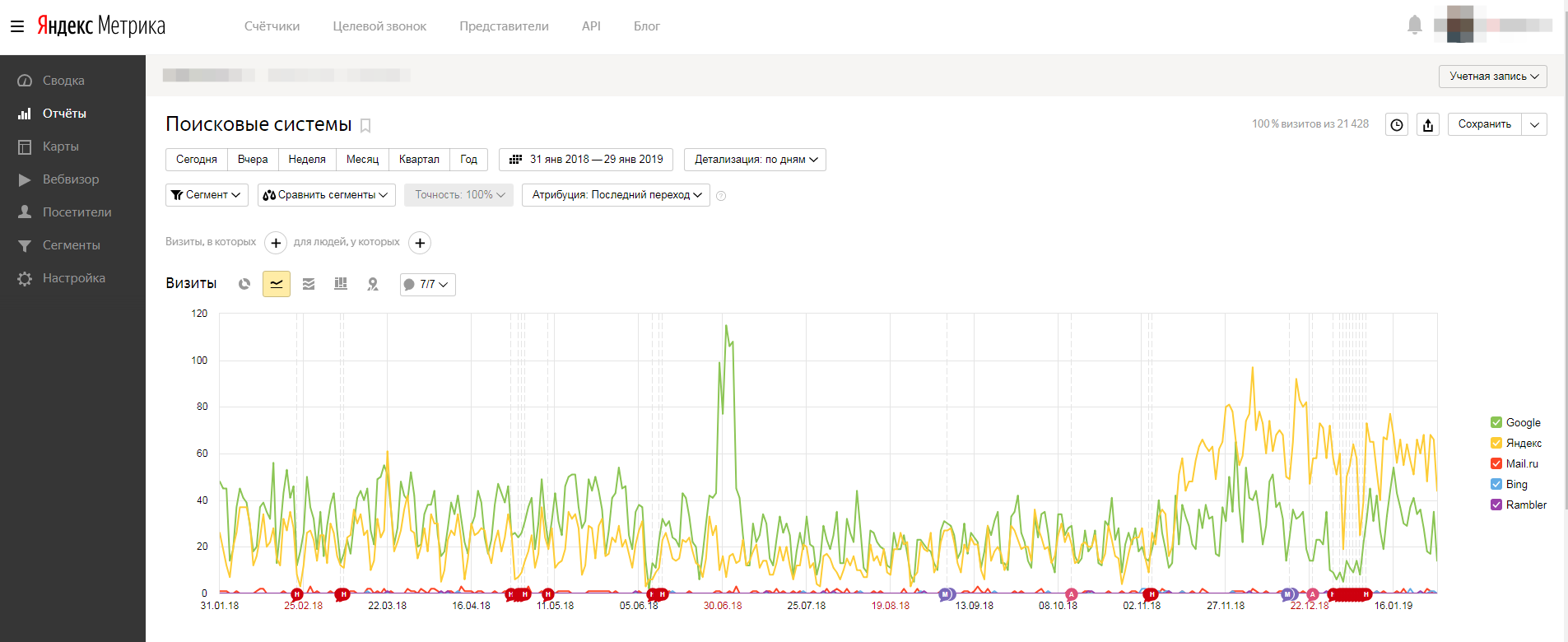Click the Вебвизор play icon

[25, 179]
